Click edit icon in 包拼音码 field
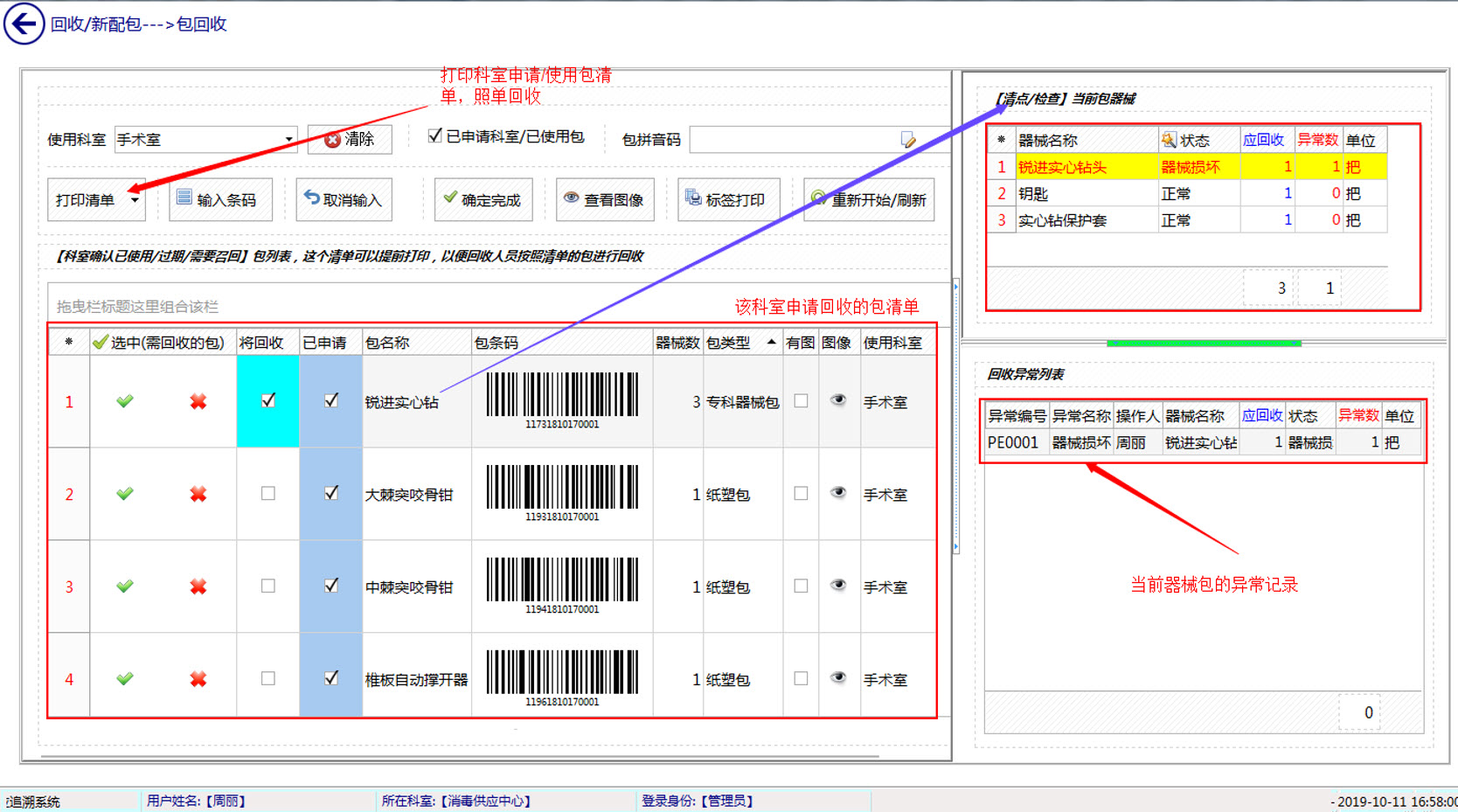This screenshot has height=812, width=1458. [x=908, y=140]
